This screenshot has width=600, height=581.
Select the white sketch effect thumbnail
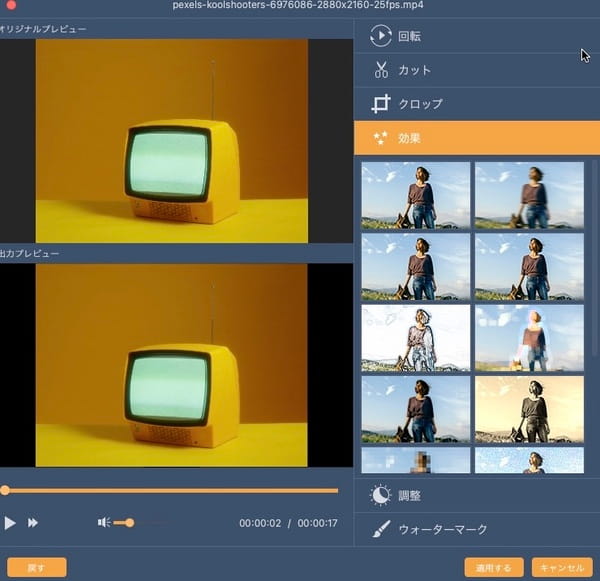[x=416, y=338]
